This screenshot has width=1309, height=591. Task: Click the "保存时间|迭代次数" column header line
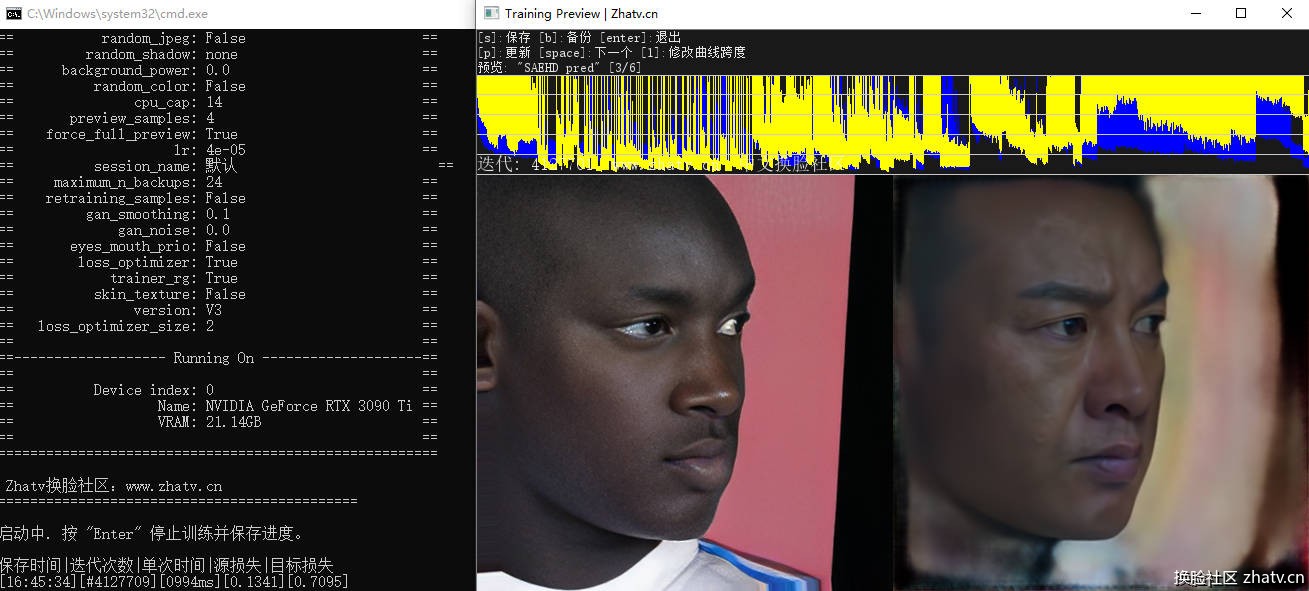pos(166,566)
